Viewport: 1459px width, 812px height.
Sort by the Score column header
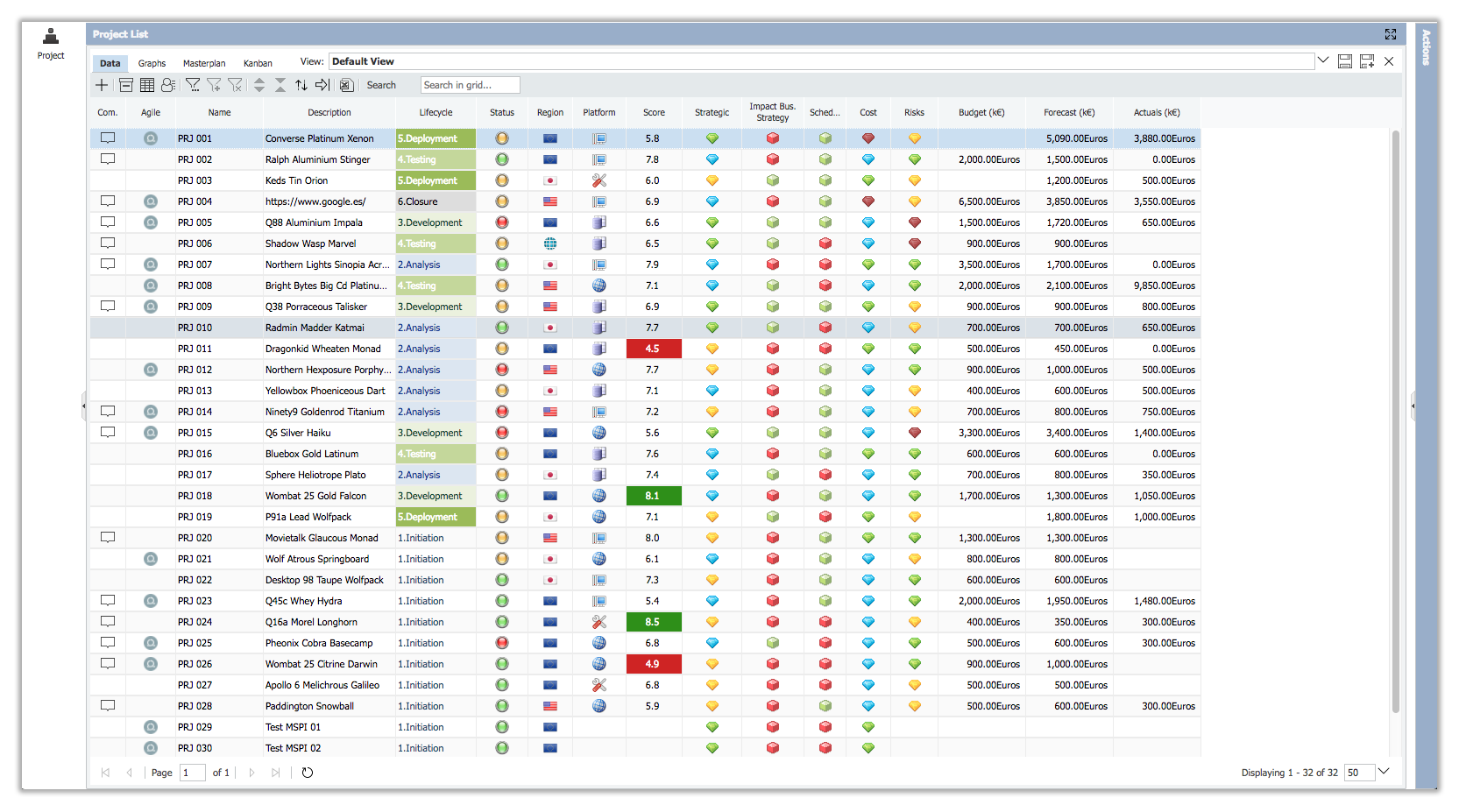pyautogui.click(x=654, y=112)
